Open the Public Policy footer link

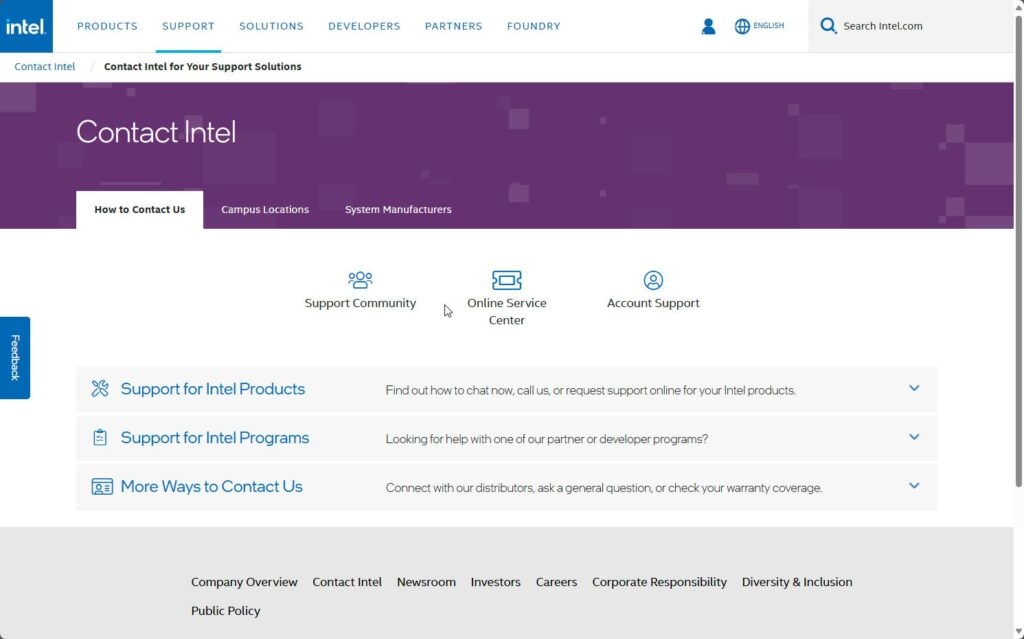pos(225,611)
